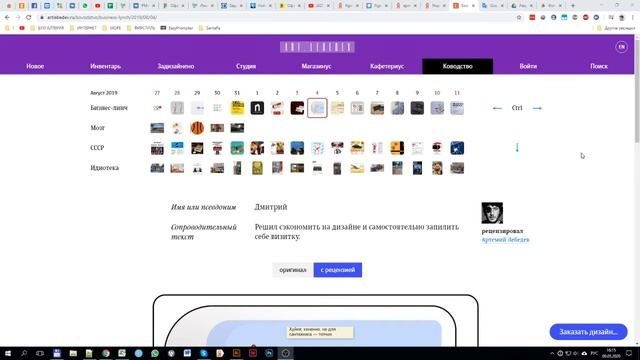640x360 pixels.
Task: Open Task View on the taskbar
Action: (40, 353)
